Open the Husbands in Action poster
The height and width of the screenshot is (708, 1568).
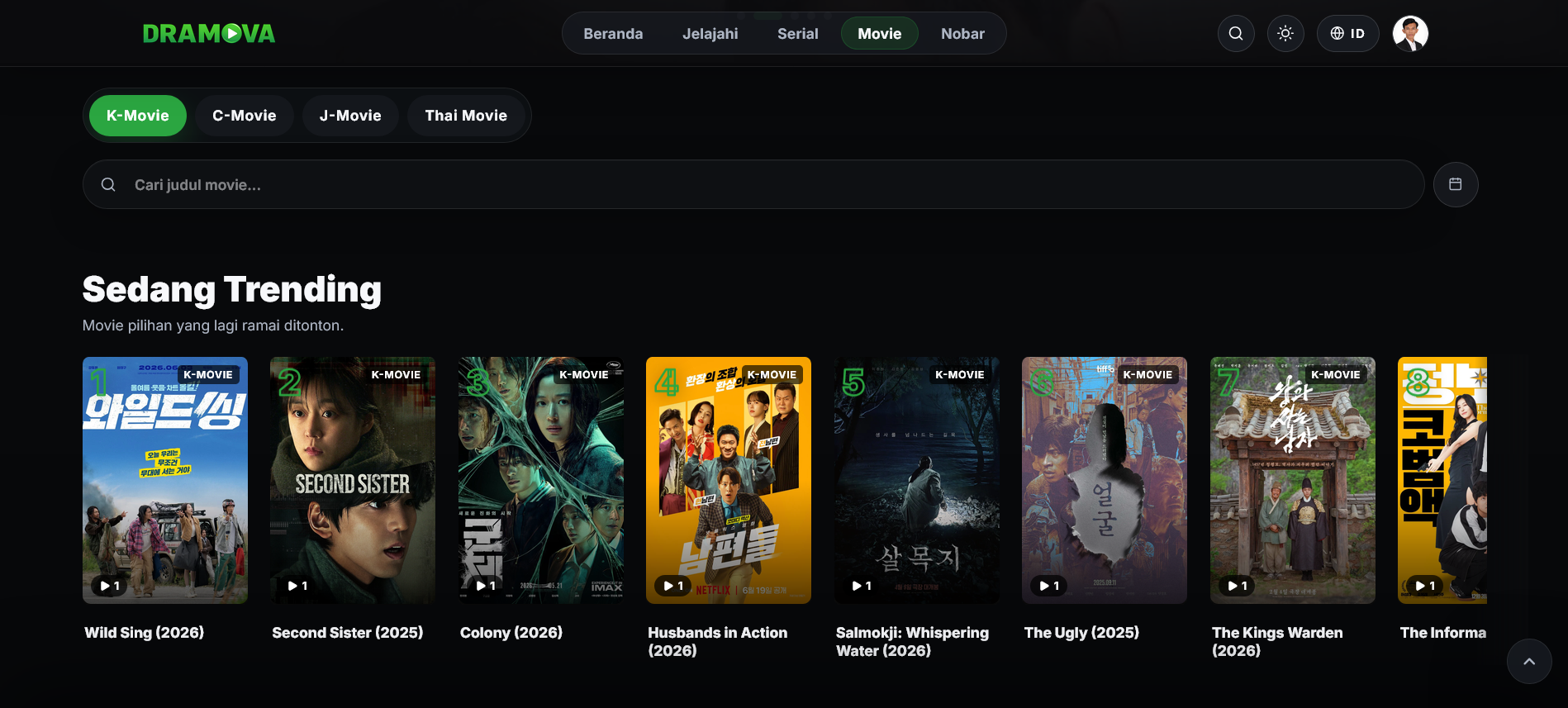pos(729,480)
